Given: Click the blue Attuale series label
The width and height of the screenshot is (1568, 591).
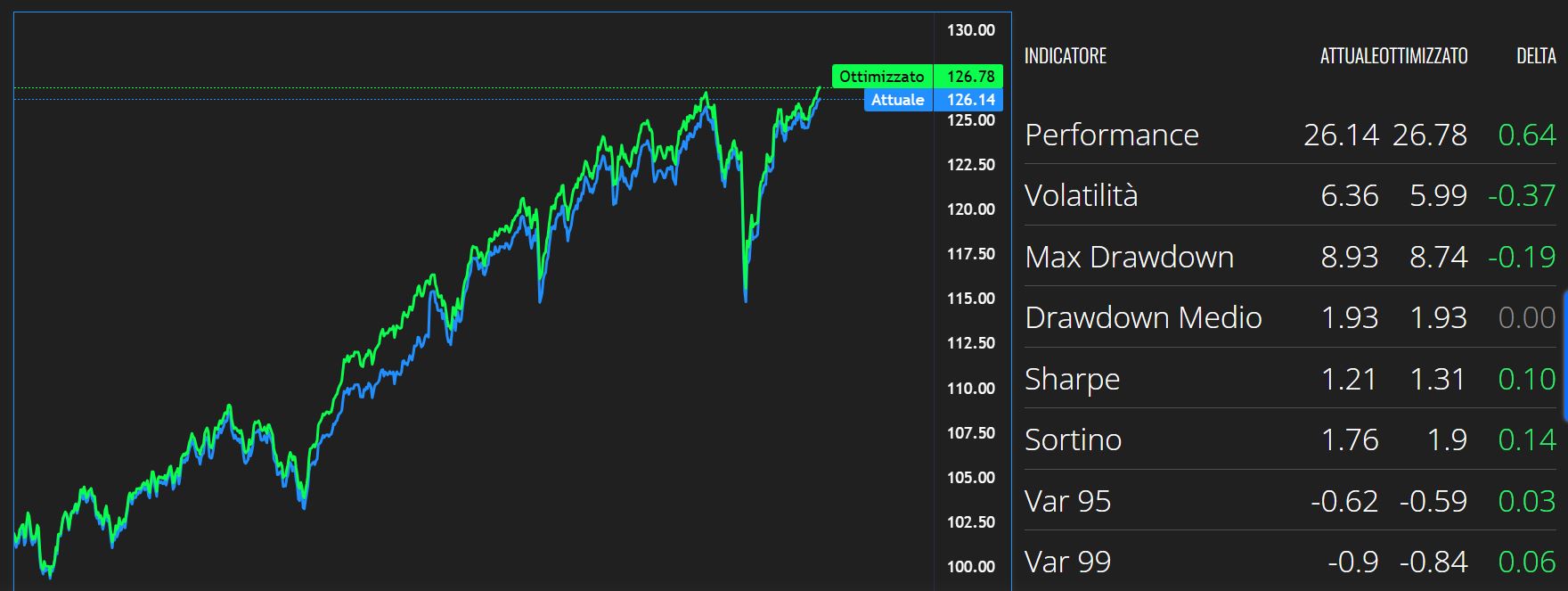Looking at the screenshot, I should [897, 100].
